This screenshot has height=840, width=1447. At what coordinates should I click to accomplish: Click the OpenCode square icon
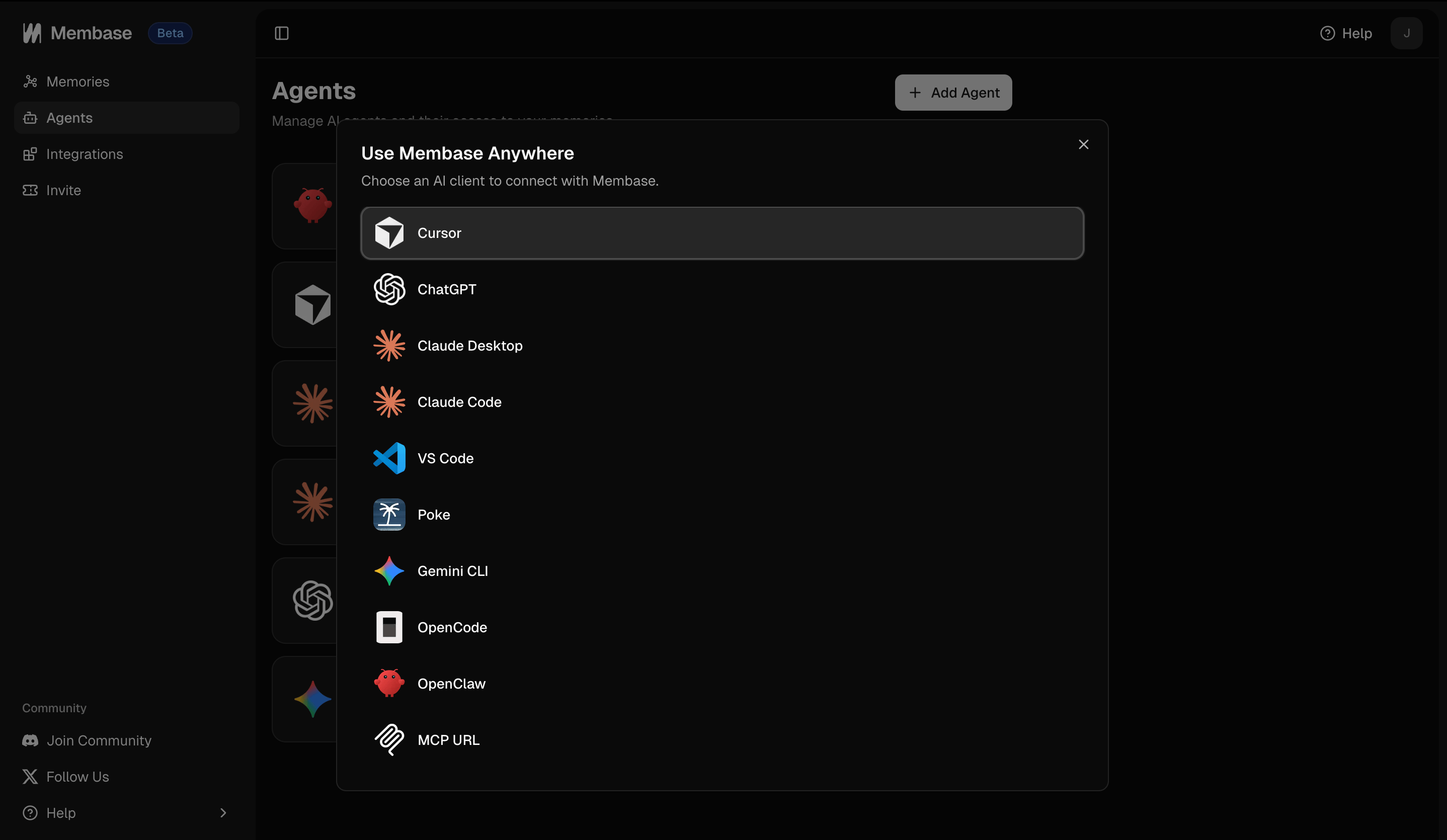tap(389, 627)
